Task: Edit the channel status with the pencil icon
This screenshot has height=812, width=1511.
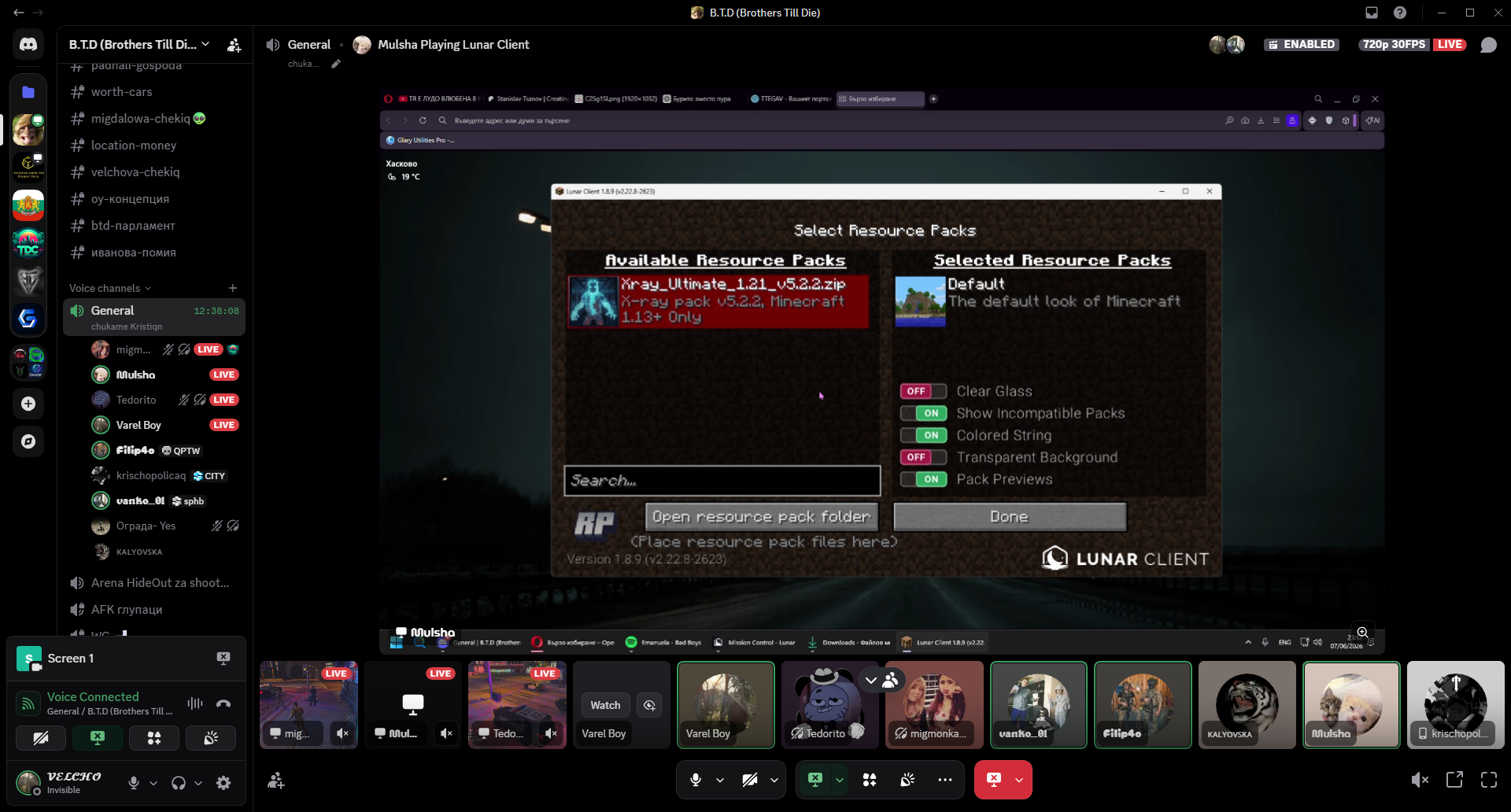Action: 336,64
